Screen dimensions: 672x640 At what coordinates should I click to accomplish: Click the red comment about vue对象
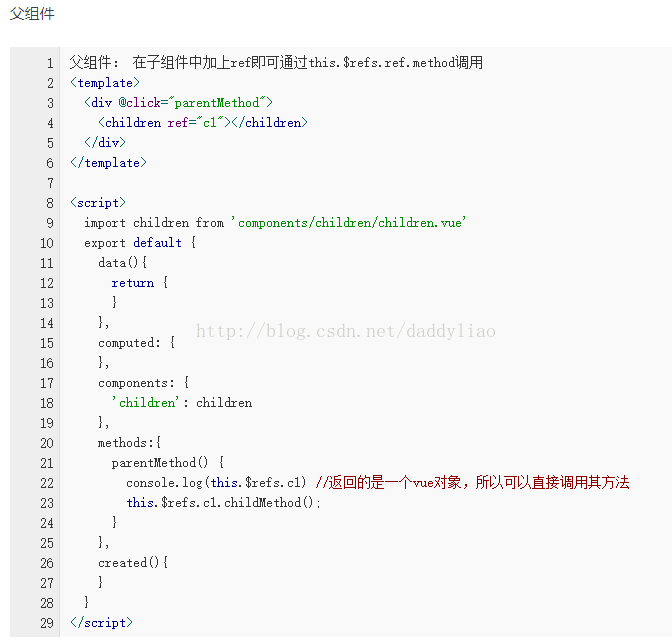pos(473,483)
